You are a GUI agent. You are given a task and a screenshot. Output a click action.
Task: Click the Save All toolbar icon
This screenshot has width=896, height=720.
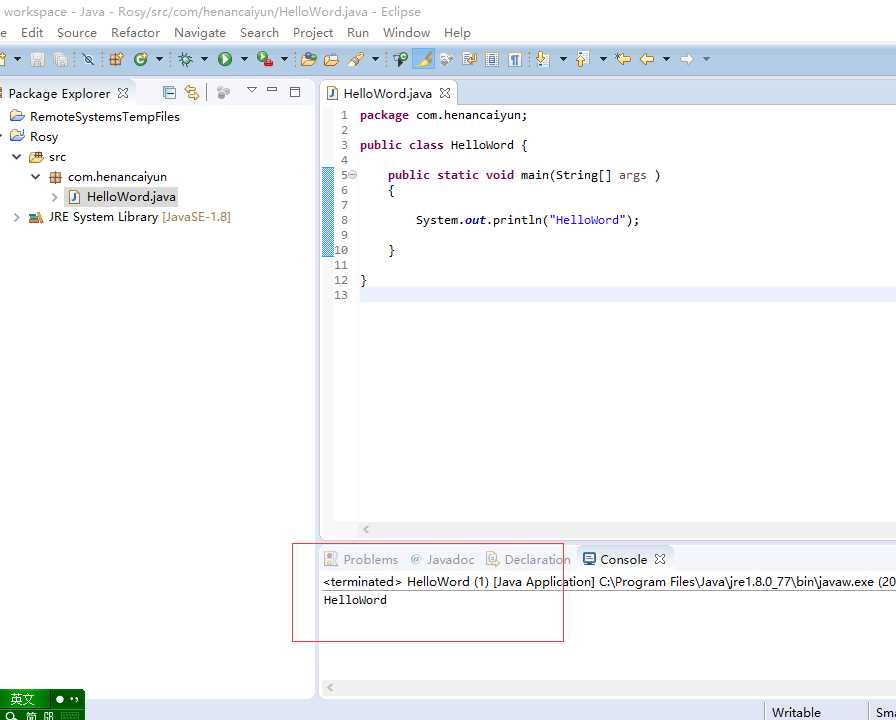coord(60,59)
